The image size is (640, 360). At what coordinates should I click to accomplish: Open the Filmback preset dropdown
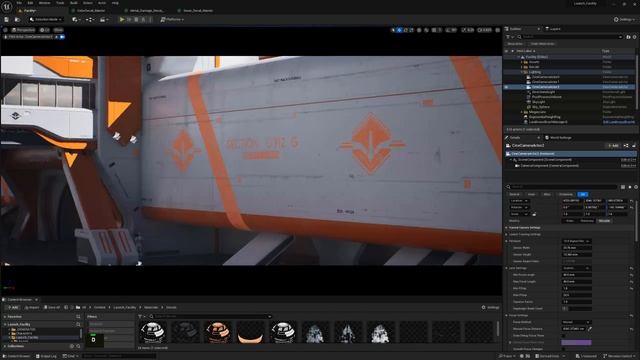[x=576, y=241]
